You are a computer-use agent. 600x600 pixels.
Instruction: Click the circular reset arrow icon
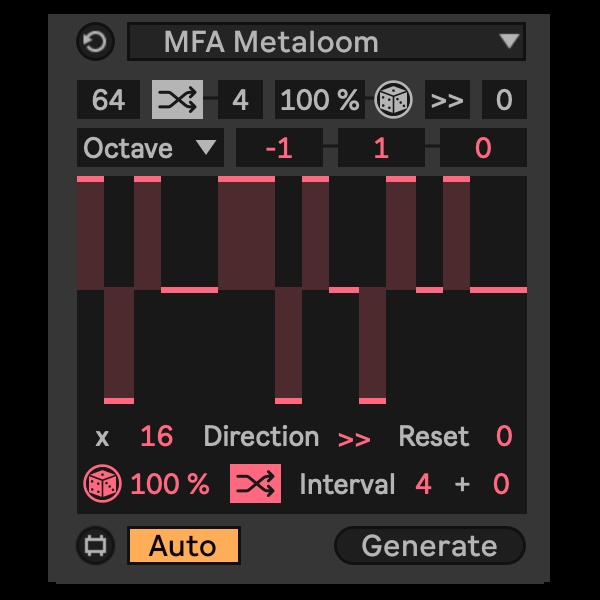tap(95, 41)
